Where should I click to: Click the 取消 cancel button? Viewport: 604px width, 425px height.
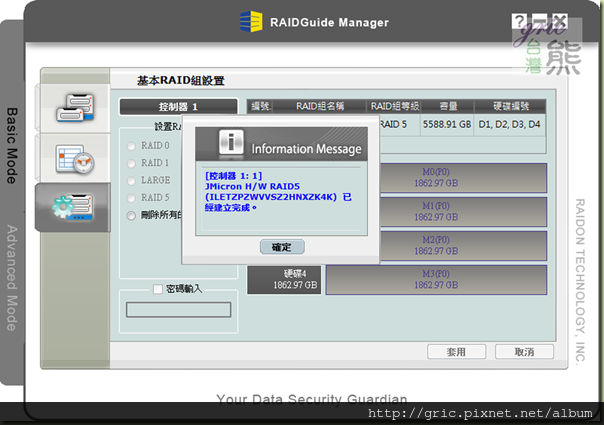tap(524, 352)
